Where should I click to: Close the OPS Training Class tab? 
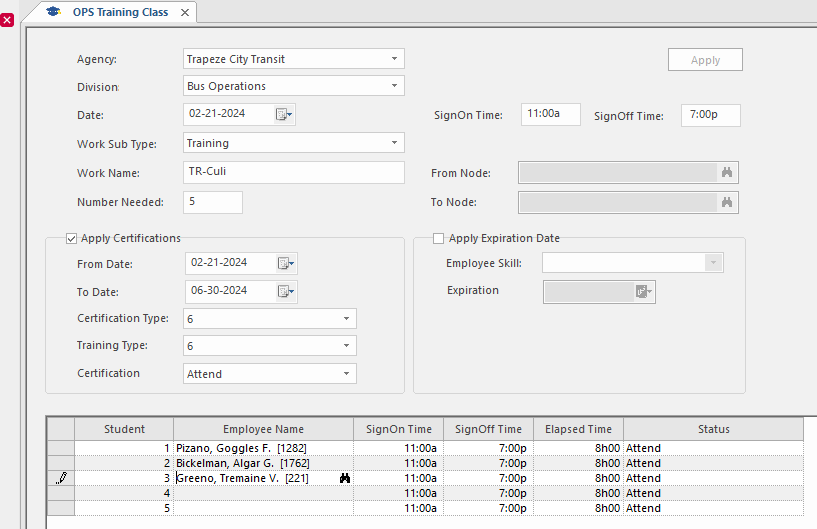pyautogui.click(x=185, y=13)
